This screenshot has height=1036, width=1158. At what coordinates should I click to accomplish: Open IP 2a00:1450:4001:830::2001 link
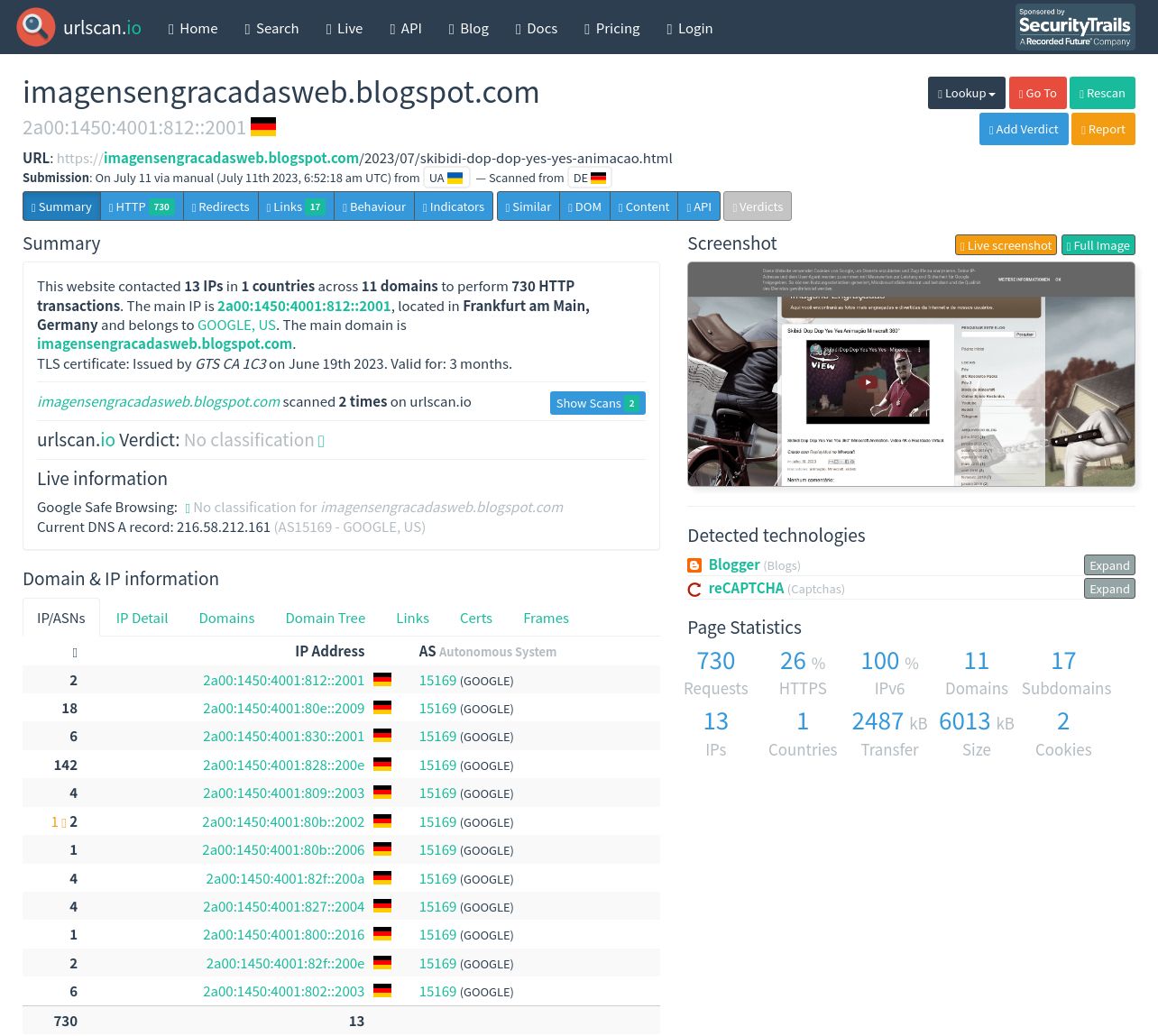(x=283, y=737)
